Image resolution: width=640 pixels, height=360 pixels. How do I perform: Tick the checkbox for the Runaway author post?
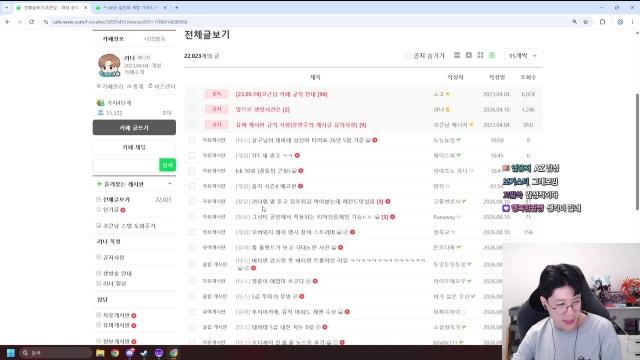[192, 217]
